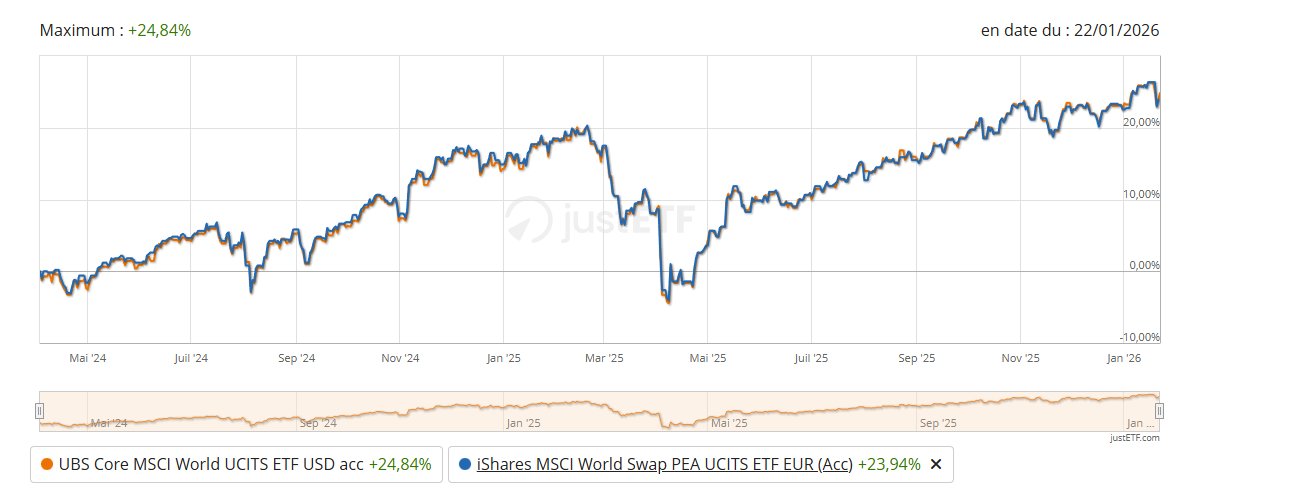Click the Maximum +24,84% header value
The width and height of the screenshot is (1295, 500).
(159, 30)
